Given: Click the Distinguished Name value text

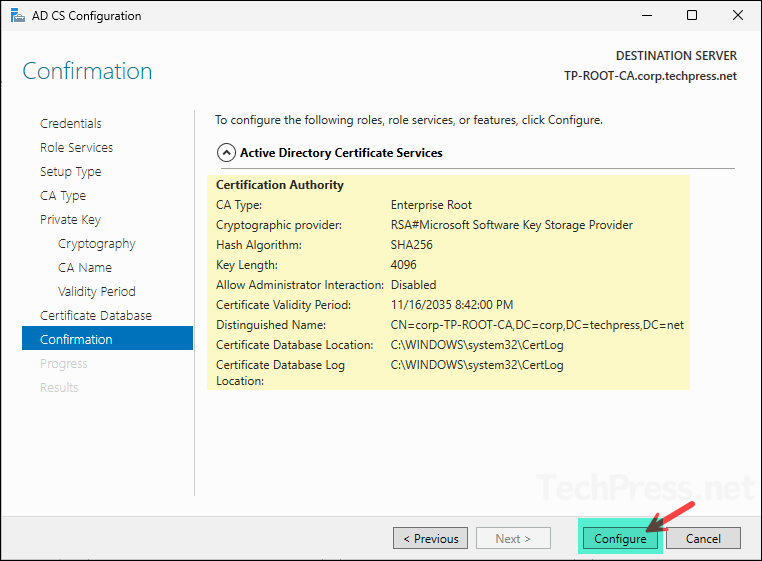Looking at the screenshot, I should coord(537,325).
